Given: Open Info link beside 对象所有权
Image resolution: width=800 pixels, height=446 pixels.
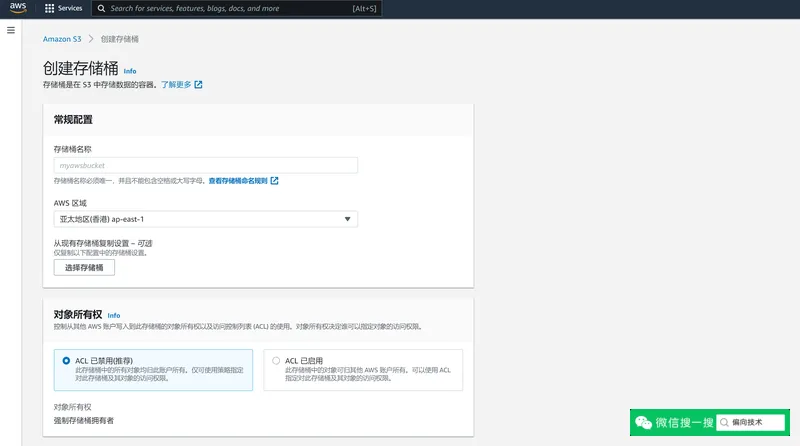Looking at the screenshot, I should click(114, 315).
